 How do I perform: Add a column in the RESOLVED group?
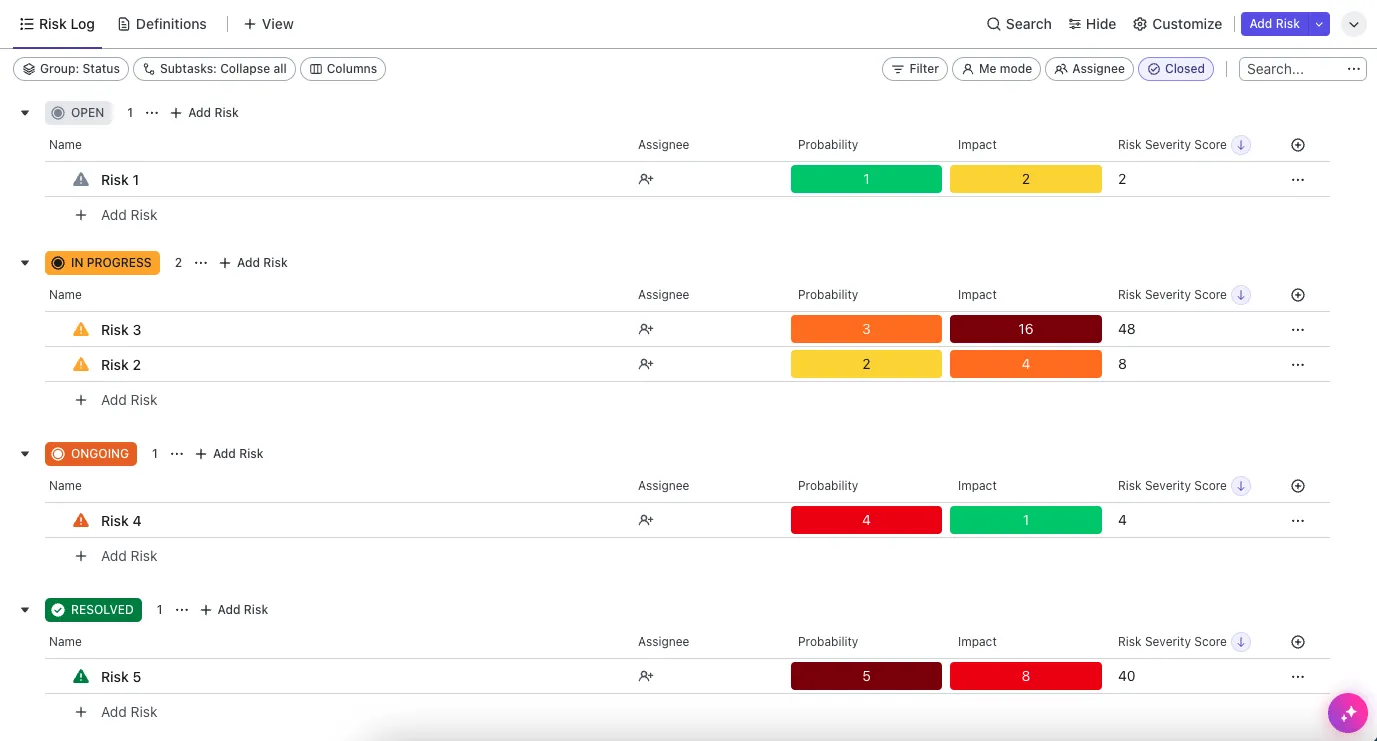click(x=1298, y=642)
